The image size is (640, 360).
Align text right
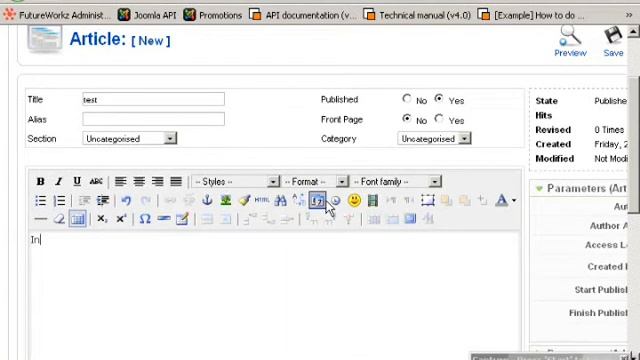tap(158, 181)
